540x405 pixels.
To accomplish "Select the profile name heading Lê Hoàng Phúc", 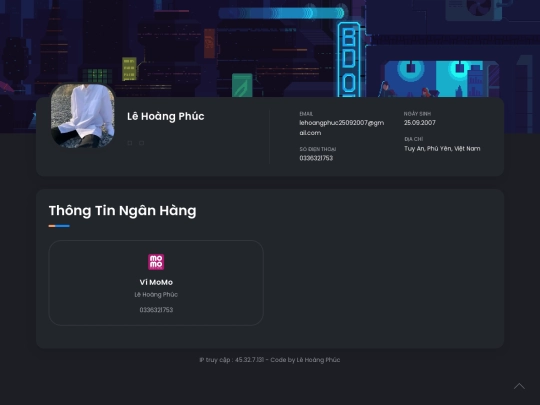I will 166,116.
